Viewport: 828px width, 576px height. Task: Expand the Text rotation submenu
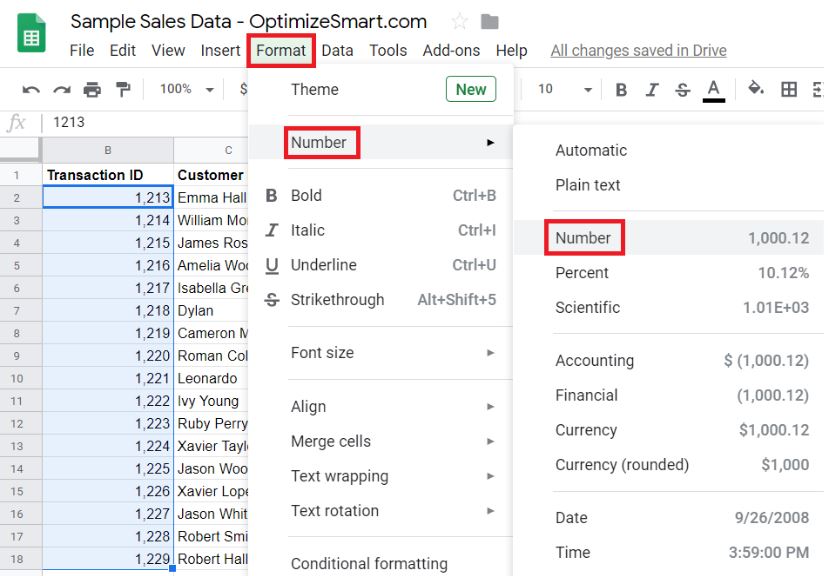(x=380, y=511)
